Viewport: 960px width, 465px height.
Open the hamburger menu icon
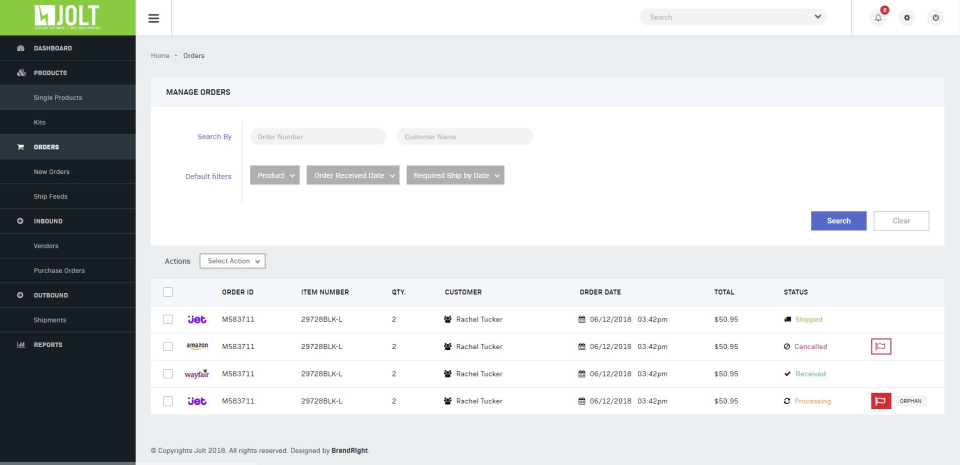154,18
